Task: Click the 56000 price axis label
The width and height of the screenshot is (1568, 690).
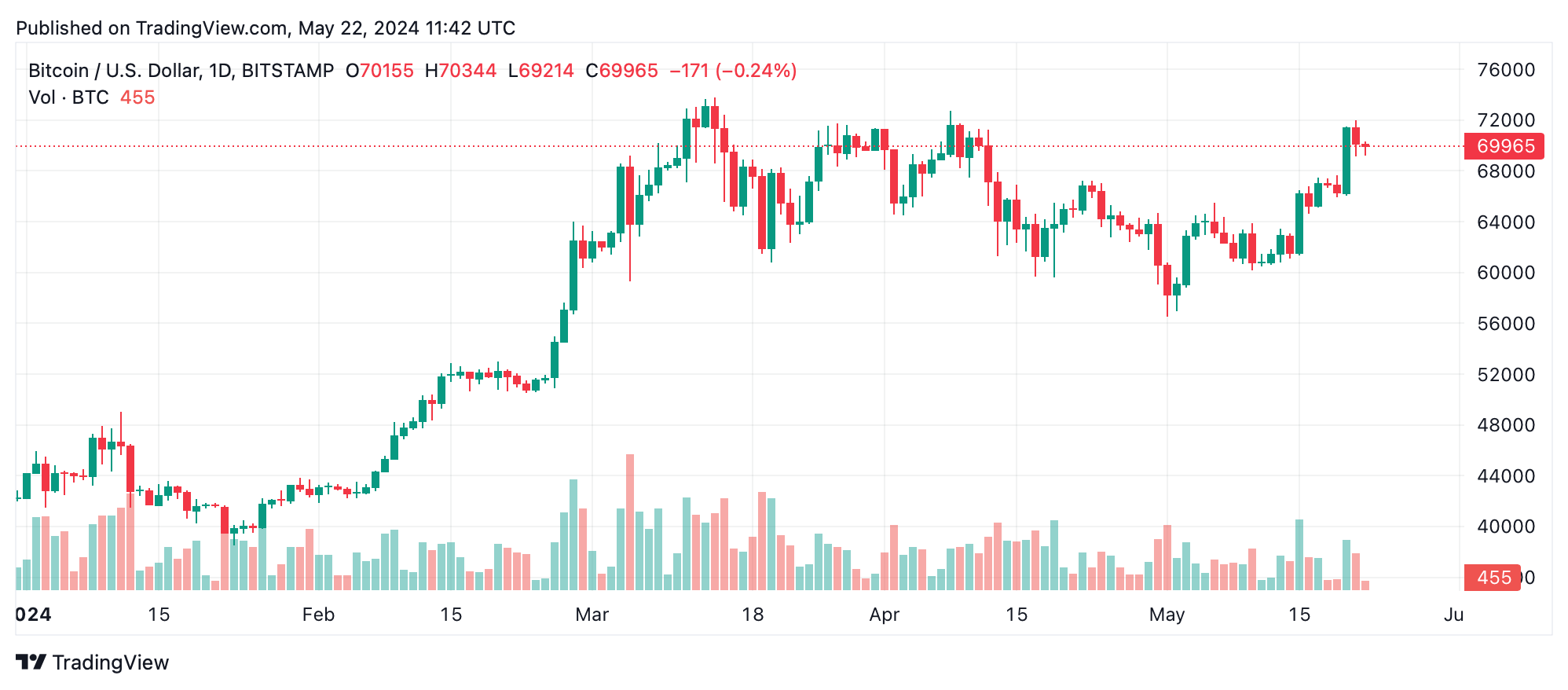Action: coord(1506,324)
